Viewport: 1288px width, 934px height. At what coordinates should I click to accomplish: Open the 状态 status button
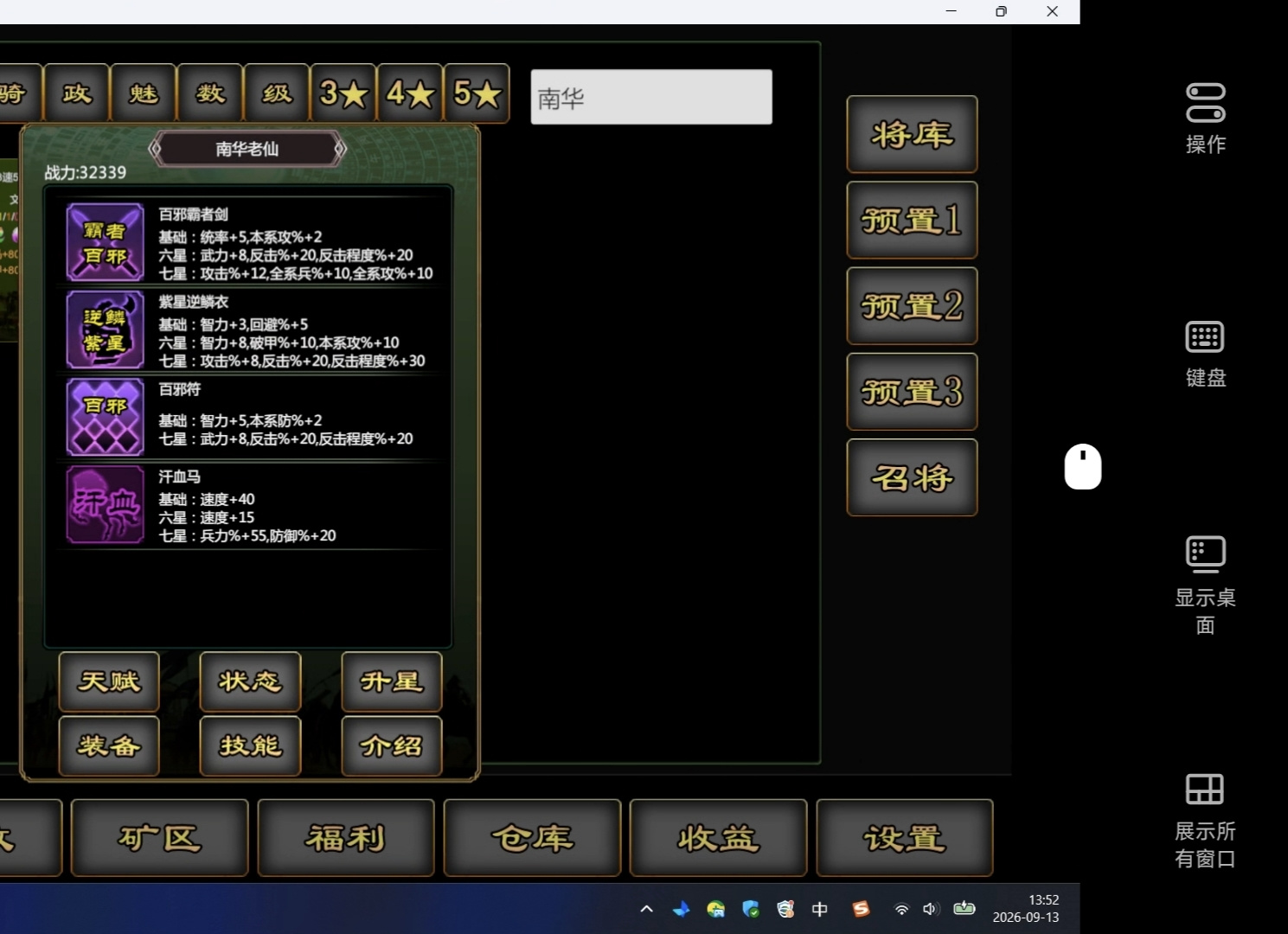pyautogui.click(x=250, y=681)
